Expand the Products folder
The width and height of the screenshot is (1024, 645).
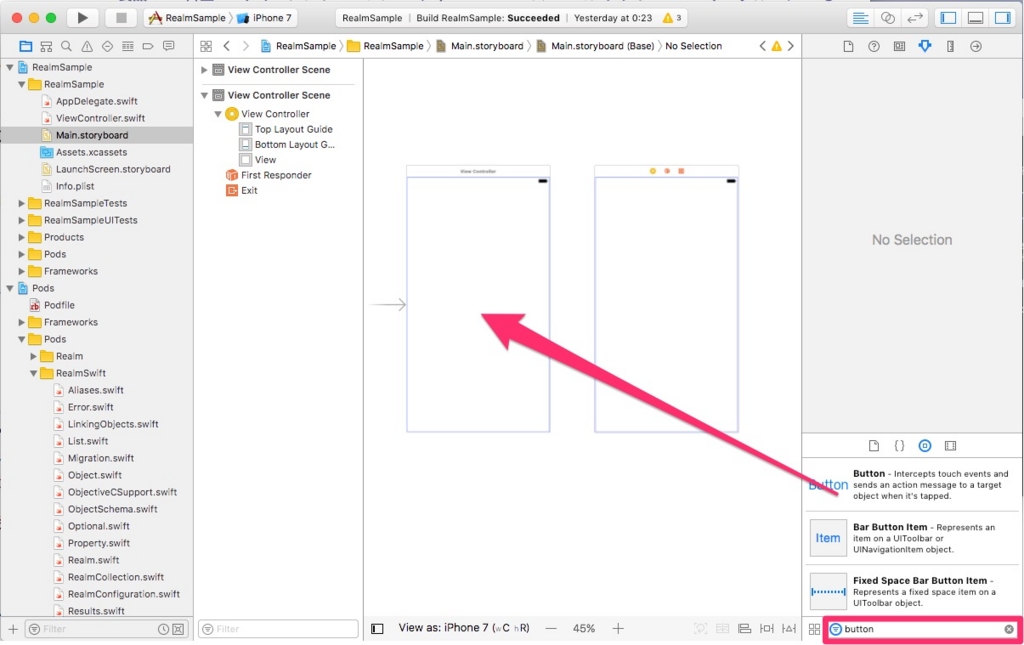[22, 237]
